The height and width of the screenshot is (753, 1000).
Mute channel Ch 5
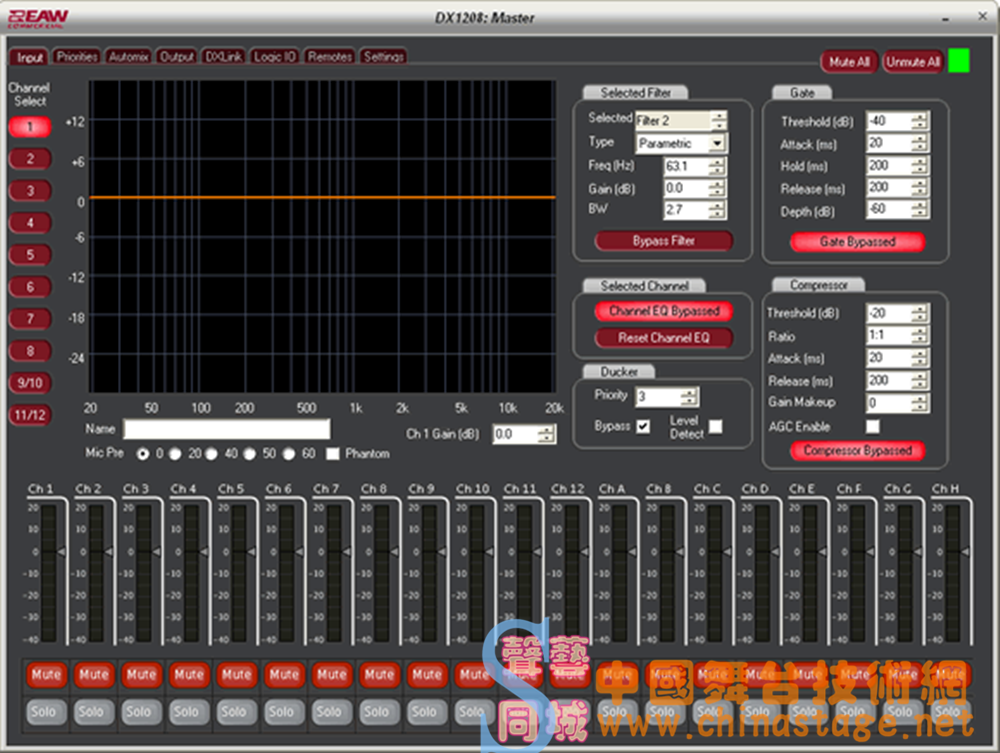click(x=236, y=675)
